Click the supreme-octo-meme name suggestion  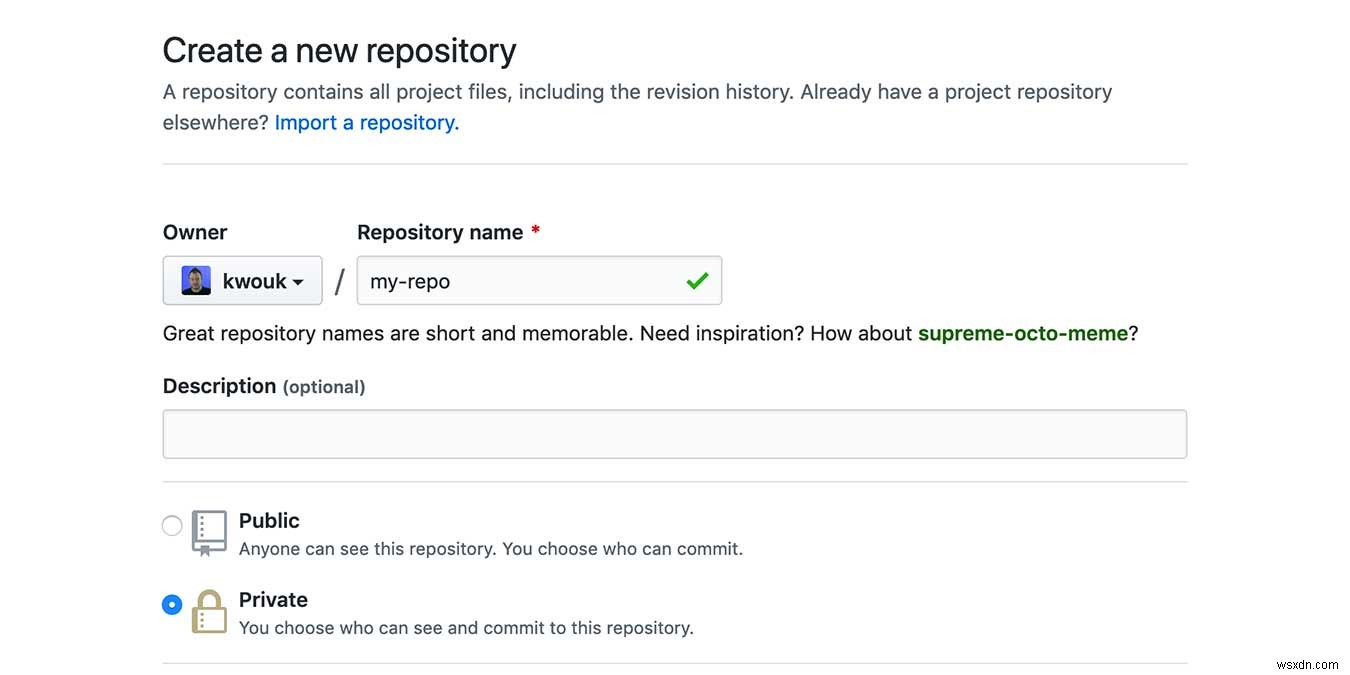pyautogui.click(x=1023, y=333)
